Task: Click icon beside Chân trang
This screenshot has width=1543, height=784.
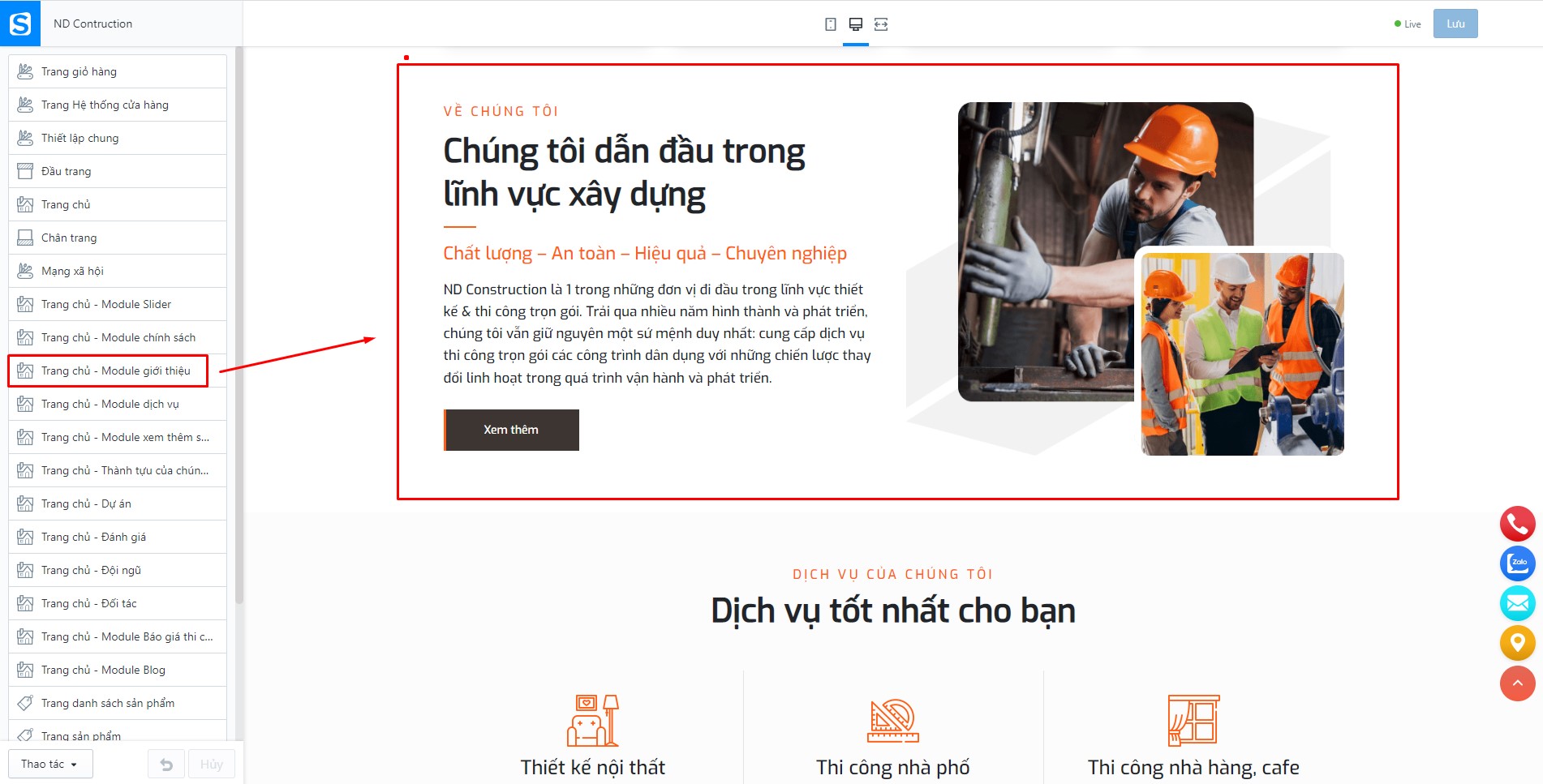Action: 25,238
